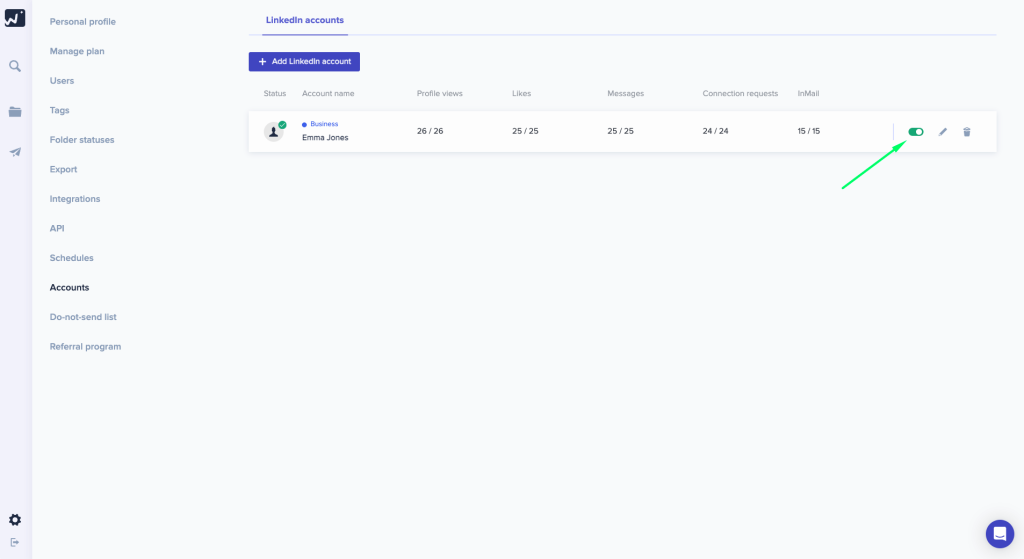The width and height of the screenshot is (1024, 559).
Task: Click Add LinkedIn account button
Action: [304, 62]
